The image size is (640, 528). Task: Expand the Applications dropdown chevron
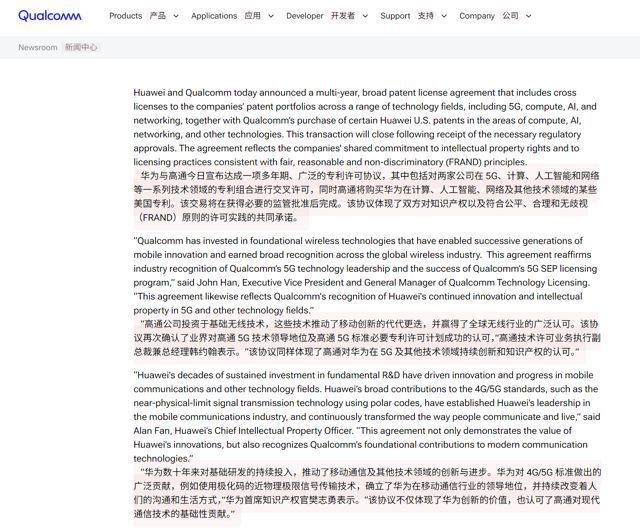pyautogui.click(x=271, y=16)
